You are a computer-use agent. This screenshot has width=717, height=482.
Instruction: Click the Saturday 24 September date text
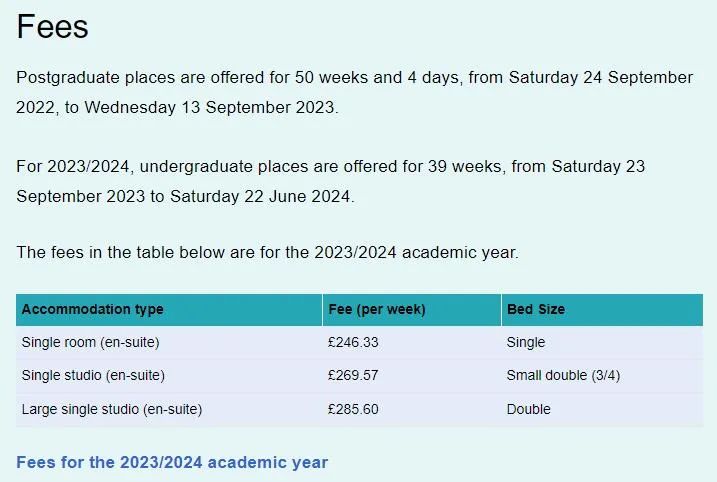tap(601, 77)
